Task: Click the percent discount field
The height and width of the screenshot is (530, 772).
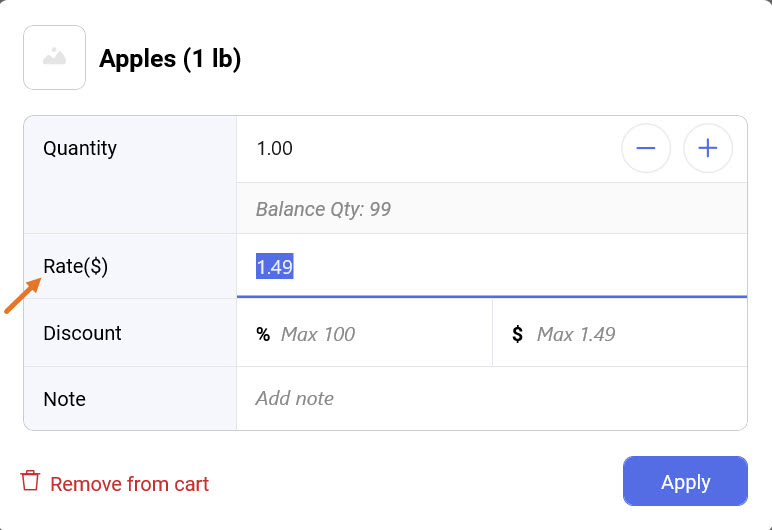Action: tap(380, 334)
